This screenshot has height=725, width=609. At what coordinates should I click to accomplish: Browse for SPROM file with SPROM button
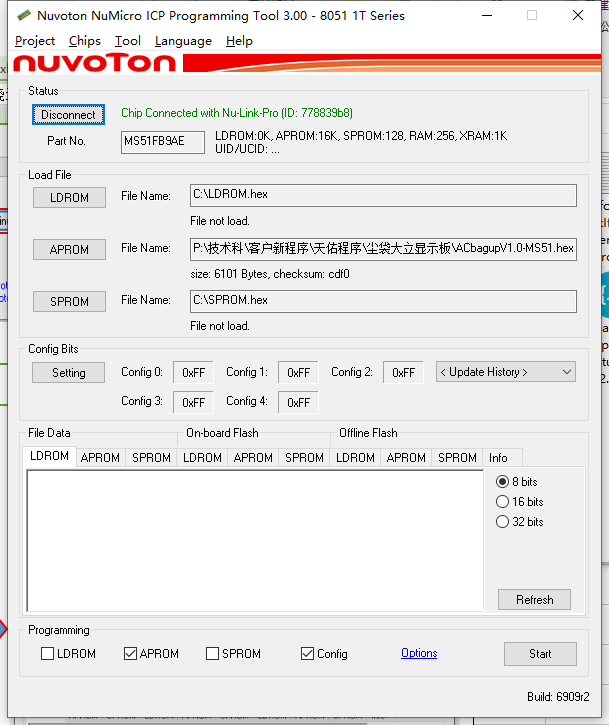[69, 301]
